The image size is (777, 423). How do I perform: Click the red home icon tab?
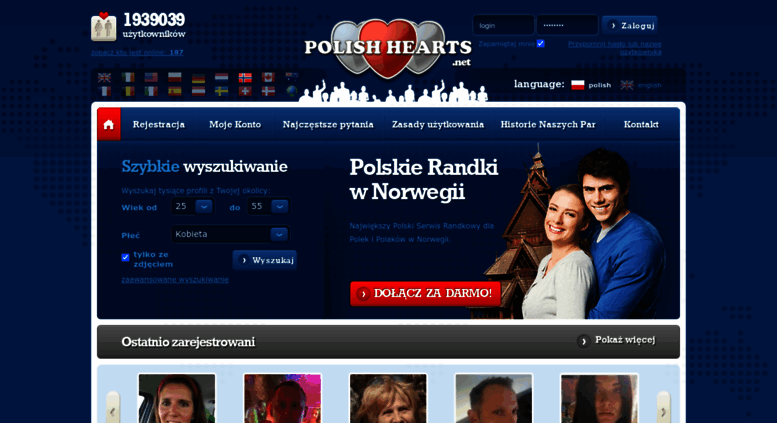pos(109,124)
